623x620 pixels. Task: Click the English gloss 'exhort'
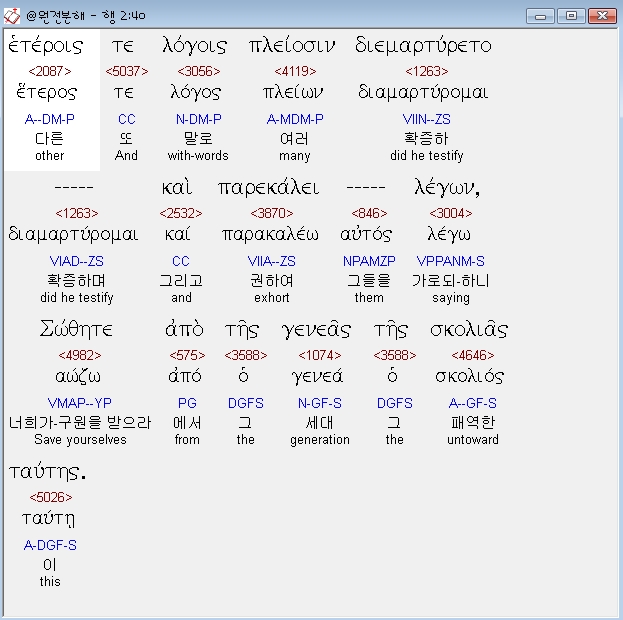point(272,298)
